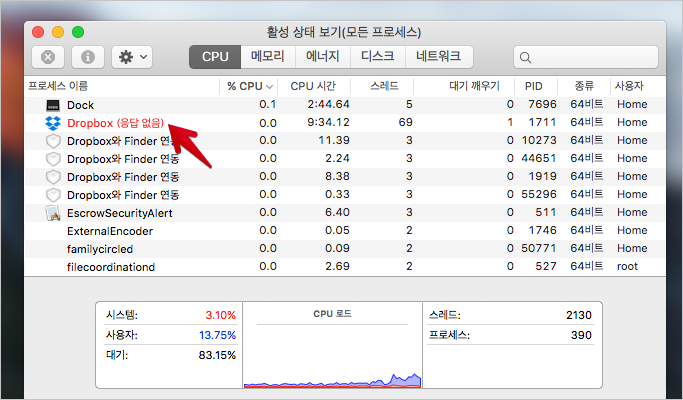Screen dimensions: 683x400
Task: Switch to the CPU tab
Action: point(215,57)
